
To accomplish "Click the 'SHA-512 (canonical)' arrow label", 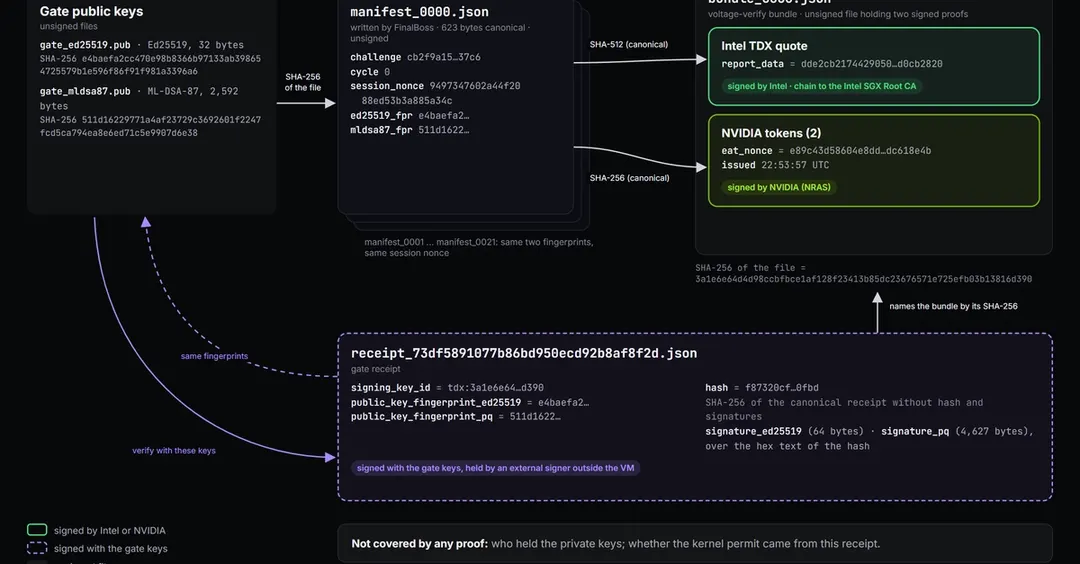I will [x=629, y=44].
